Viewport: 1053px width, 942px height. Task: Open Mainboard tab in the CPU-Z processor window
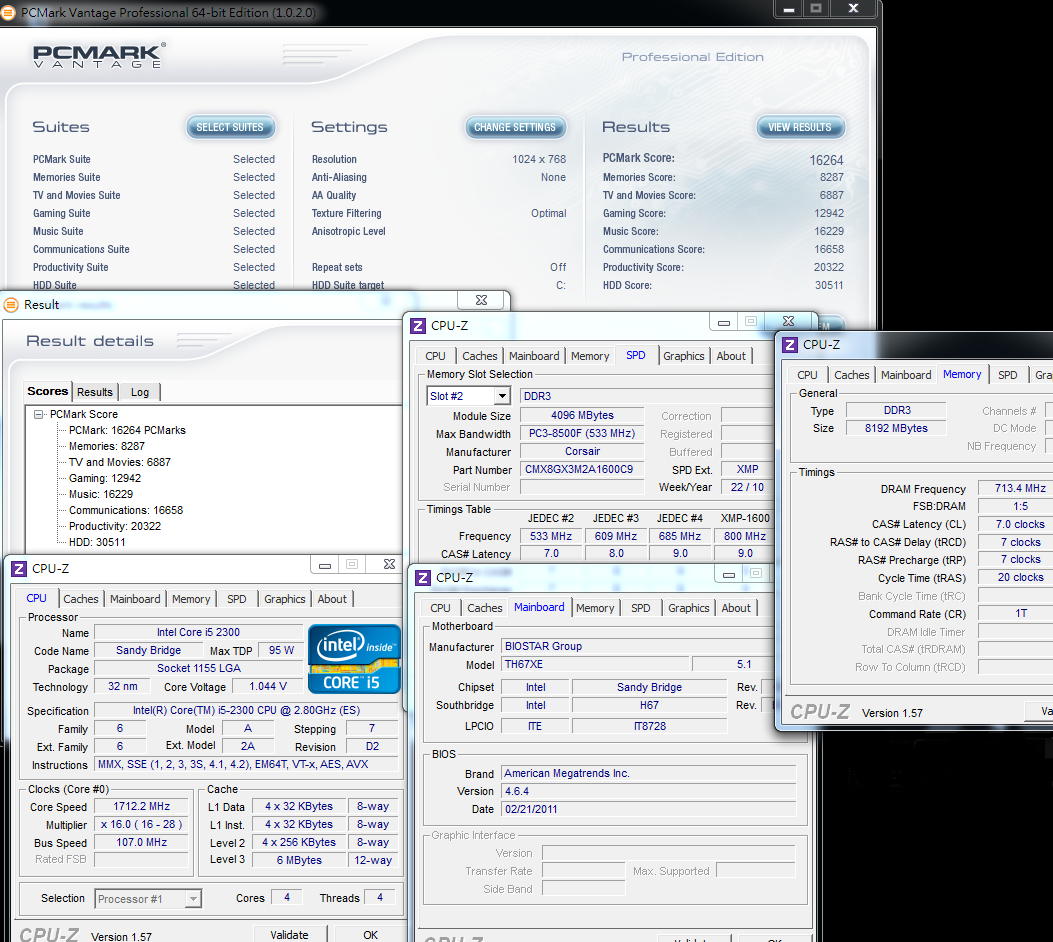point(135,599)
